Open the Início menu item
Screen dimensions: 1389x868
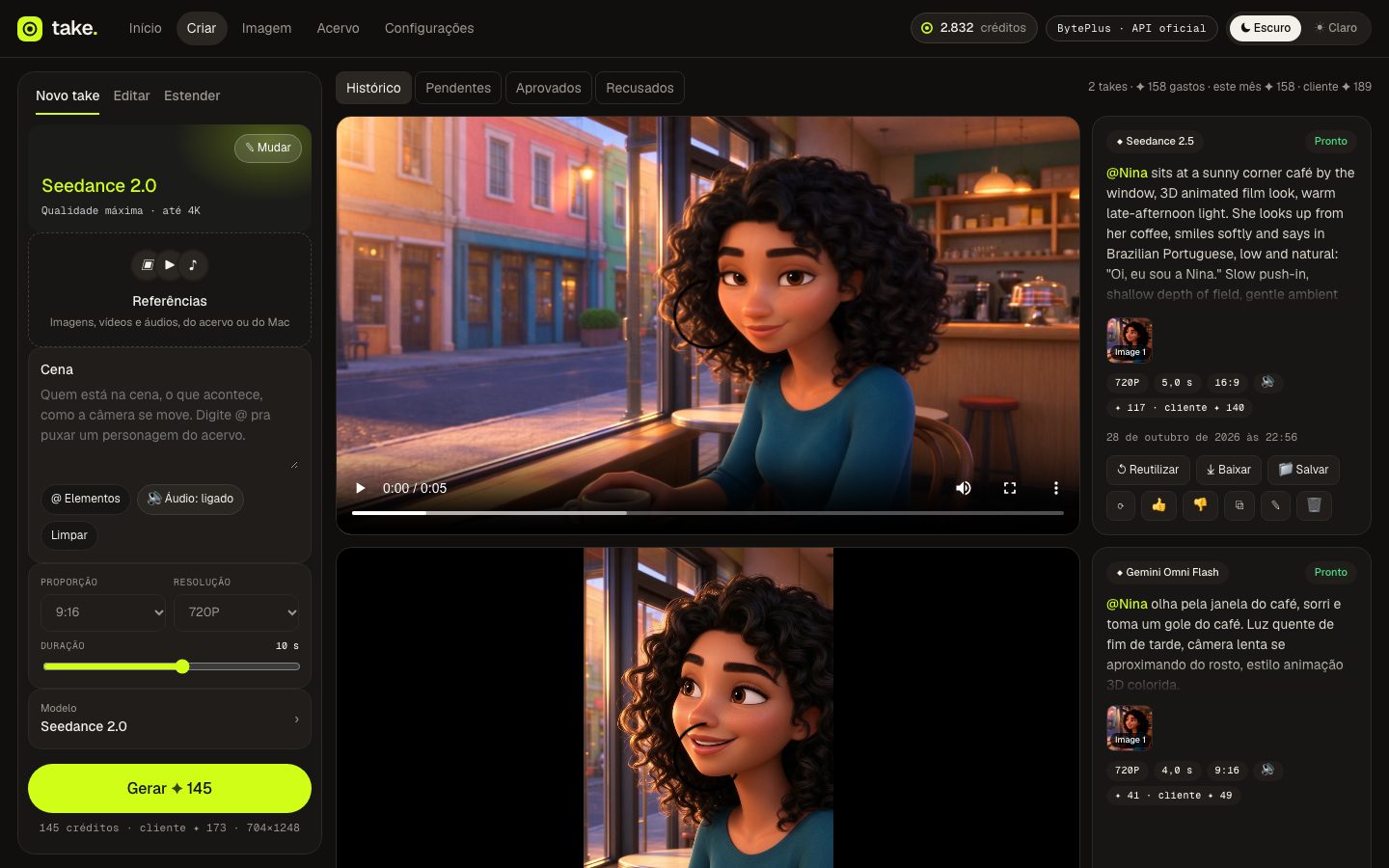(x=146, y=28)
